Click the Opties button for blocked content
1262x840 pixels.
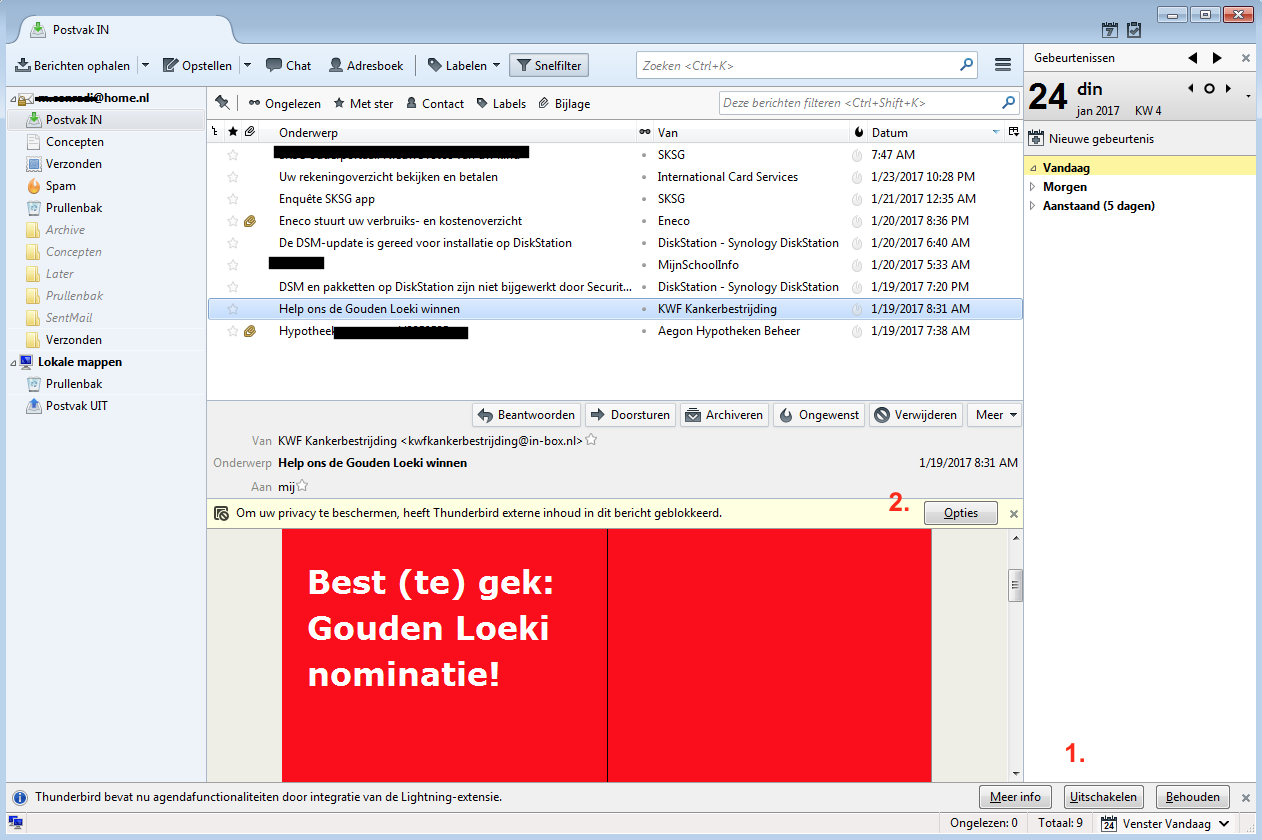pos(960,513)
